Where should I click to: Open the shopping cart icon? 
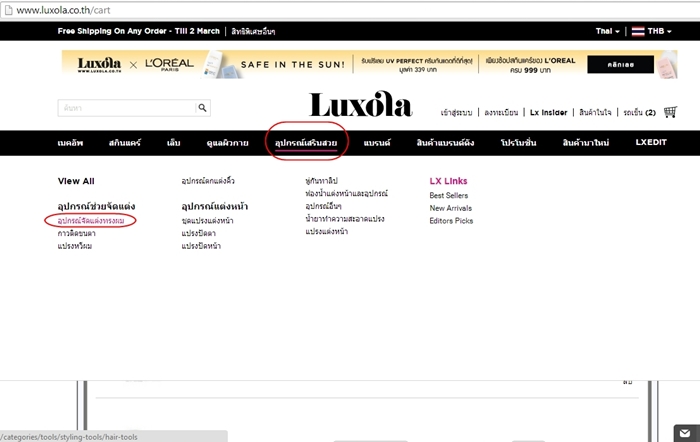point(670,112)
